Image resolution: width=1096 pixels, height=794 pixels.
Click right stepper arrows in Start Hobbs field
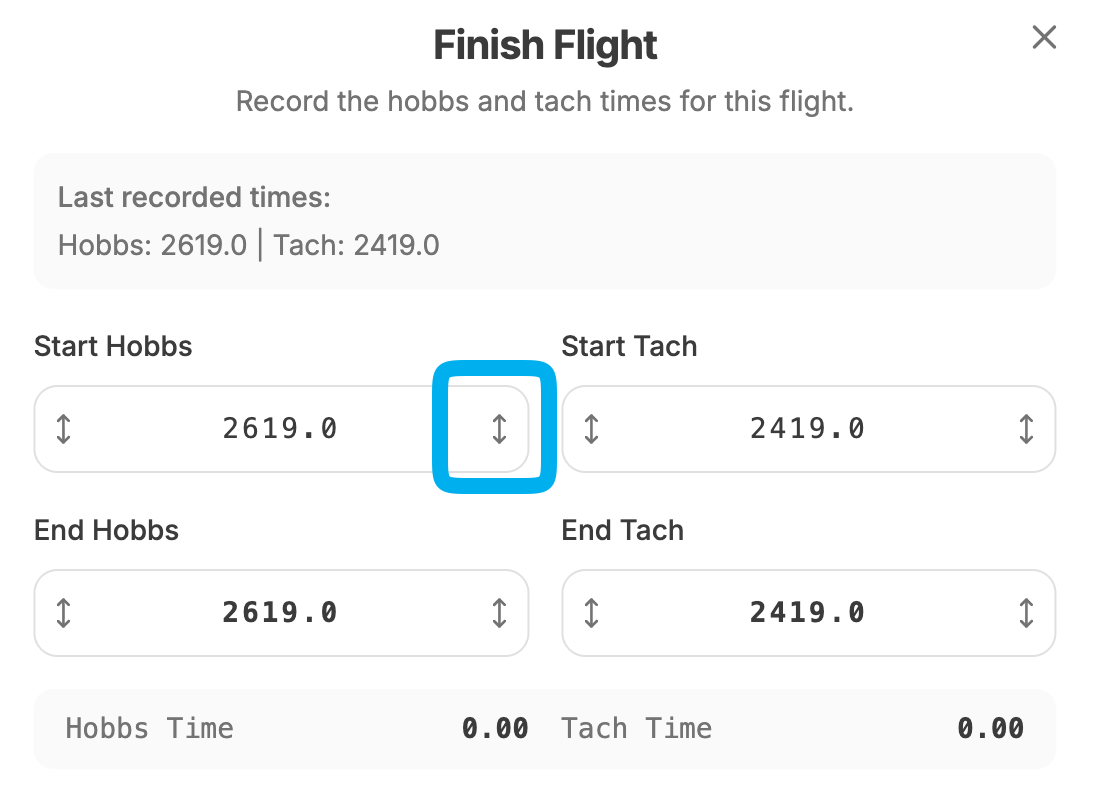(x=499, y=429)
